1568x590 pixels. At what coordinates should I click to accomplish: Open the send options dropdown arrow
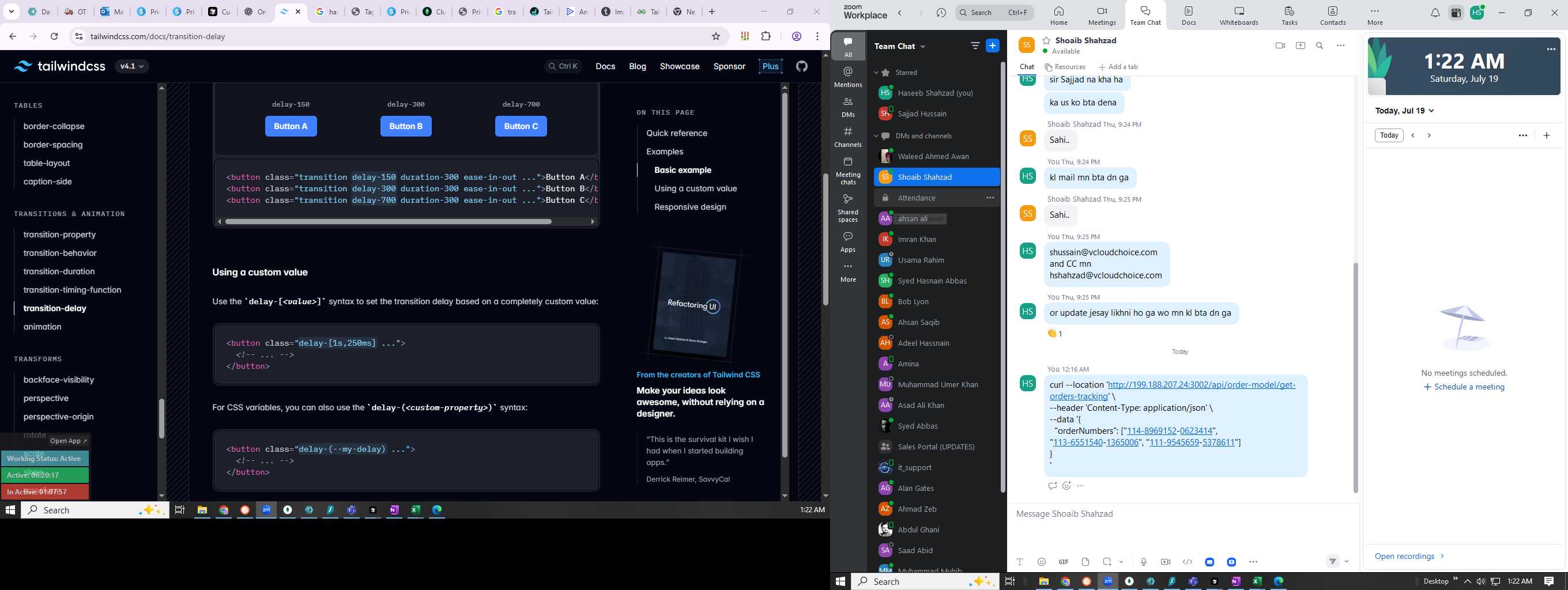(x=1347, y=561)
